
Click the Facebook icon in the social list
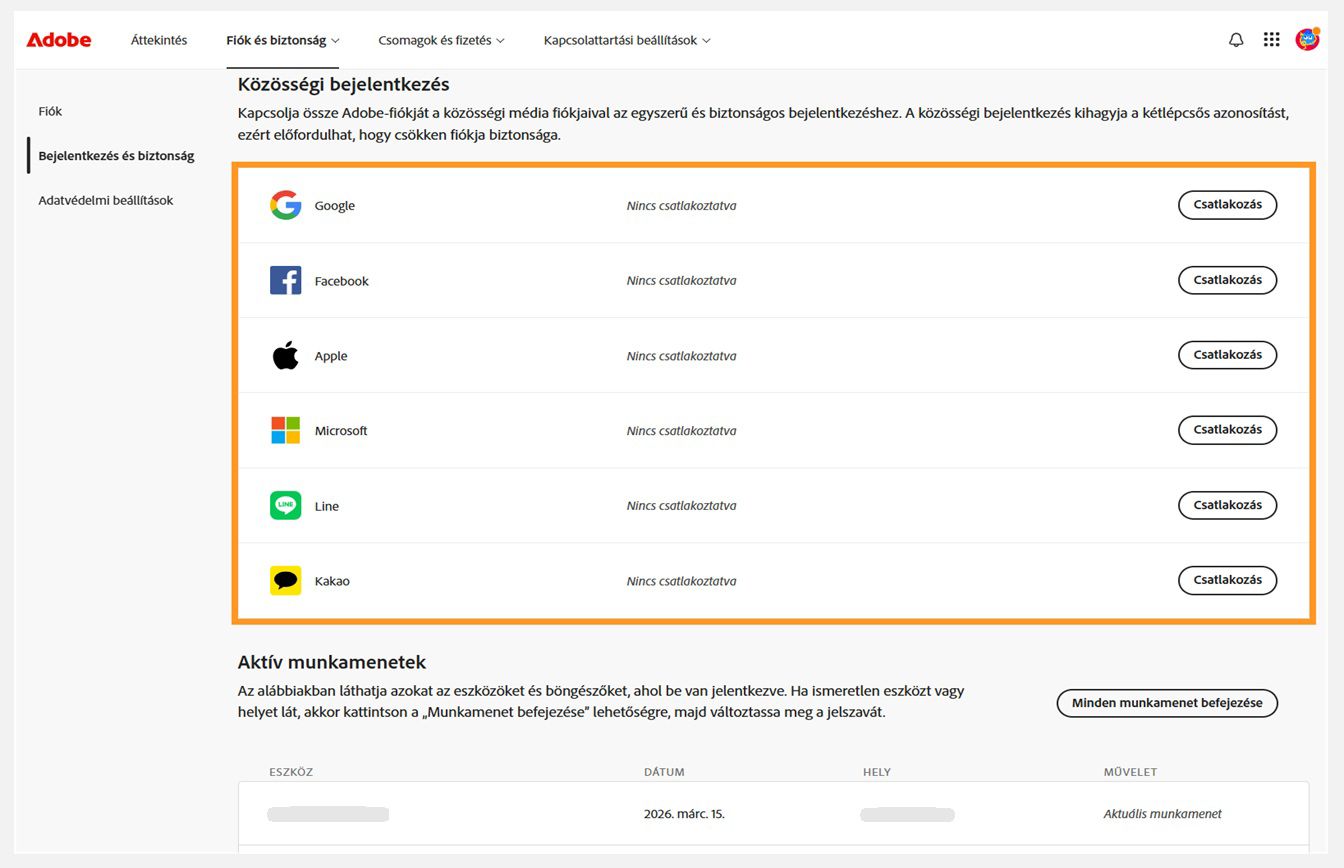pos(285,280)
